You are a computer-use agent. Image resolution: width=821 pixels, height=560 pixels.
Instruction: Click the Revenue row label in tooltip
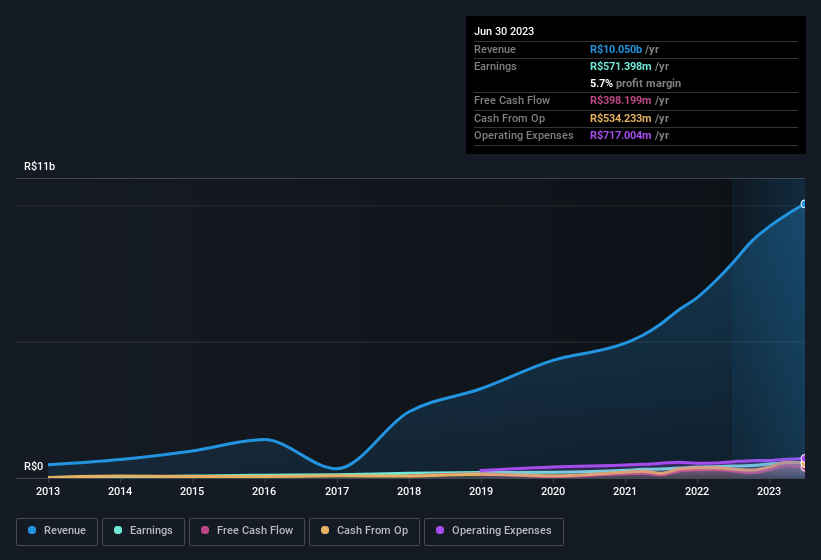[x=495, y=49]
